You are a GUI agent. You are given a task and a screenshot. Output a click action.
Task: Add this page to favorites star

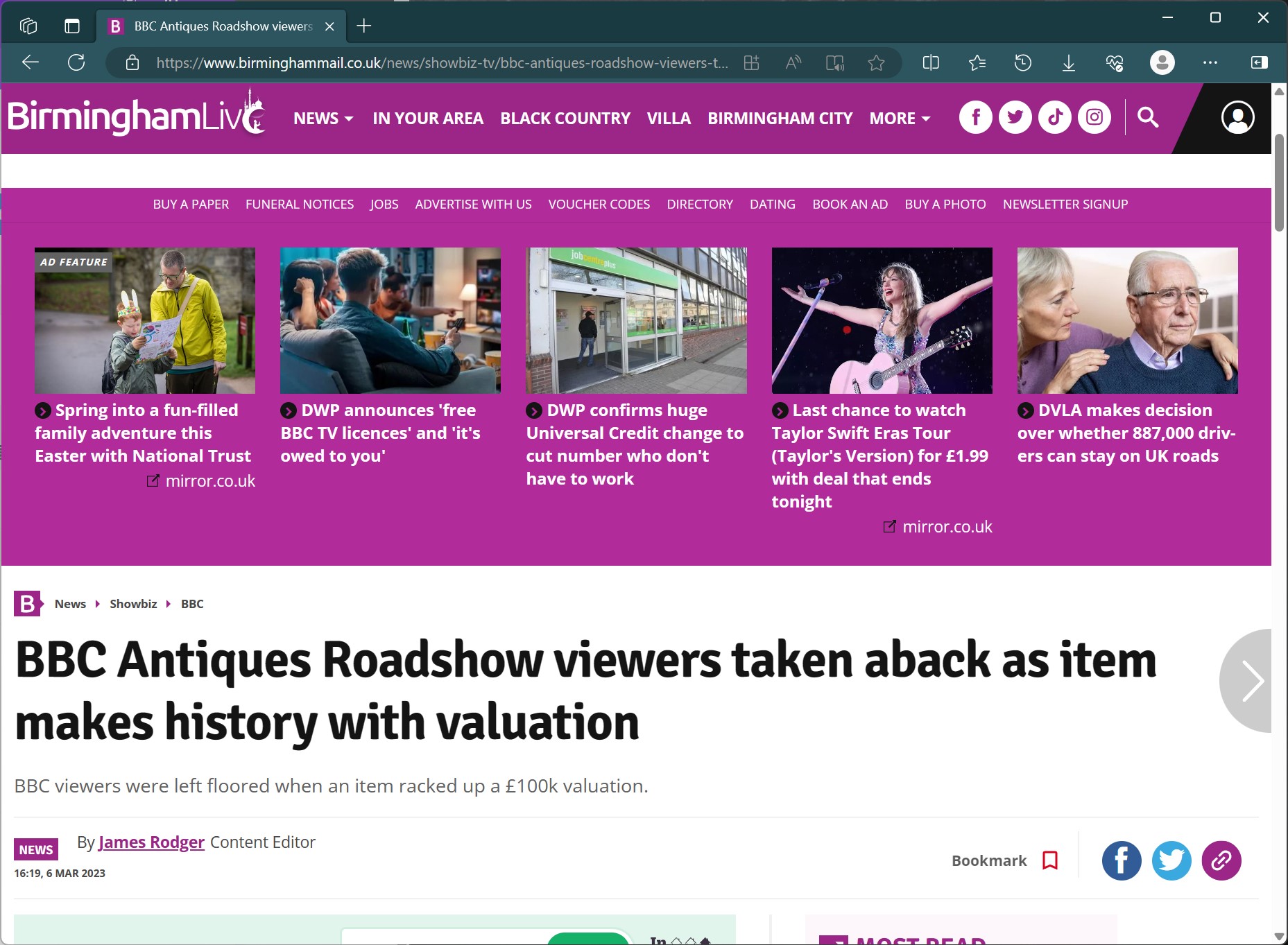(x=876, y=63)
